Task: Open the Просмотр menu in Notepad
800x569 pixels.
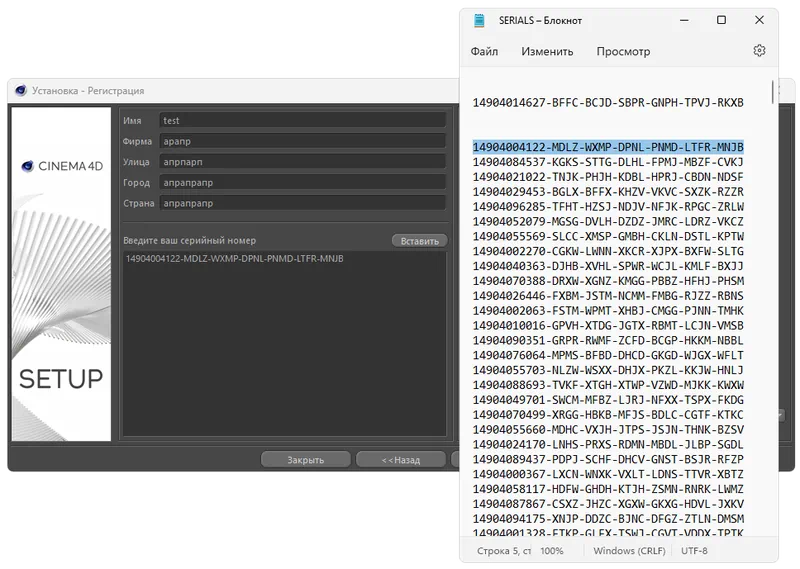Action: 623,52
